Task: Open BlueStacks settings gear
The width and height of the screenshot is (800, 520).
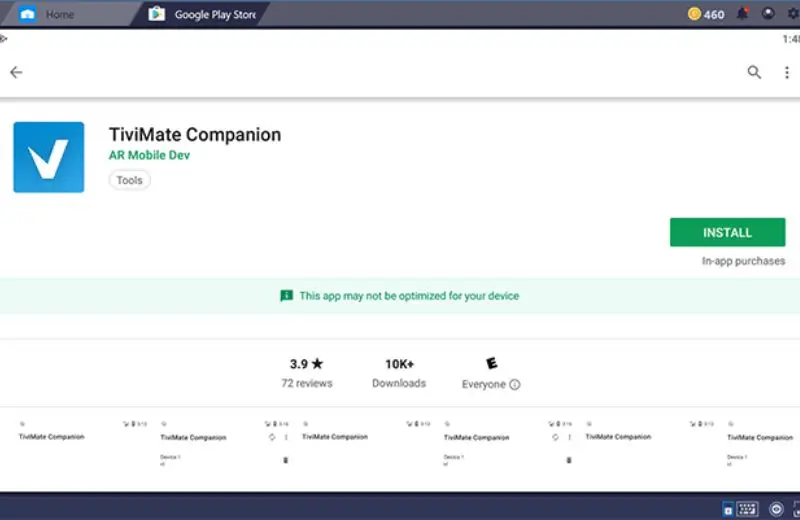Action: 793,14
